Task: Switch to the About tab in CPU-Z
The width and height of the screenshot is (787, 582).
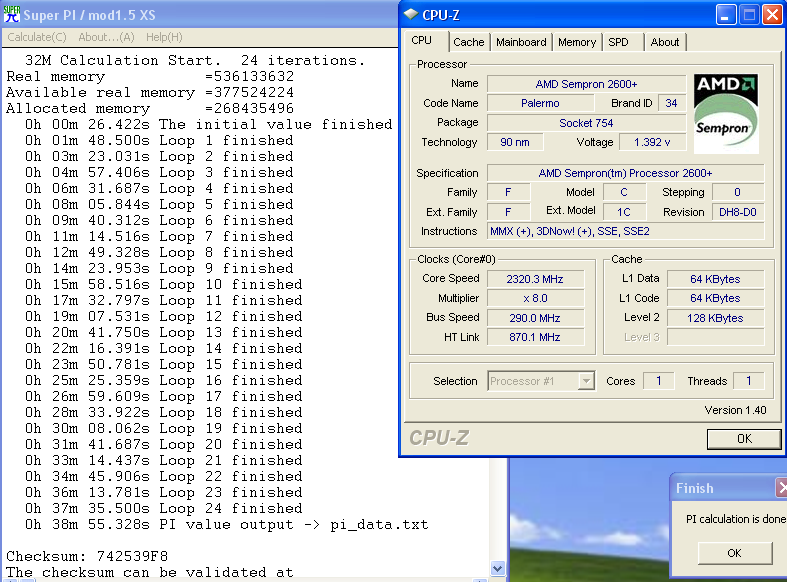Action: coord(665,42)
